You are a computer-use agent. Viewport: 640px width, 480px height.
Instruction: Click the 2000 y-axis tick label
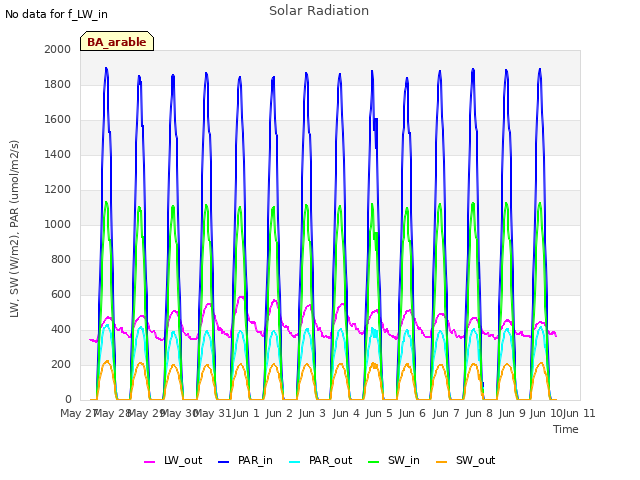(x=58, y=49)
